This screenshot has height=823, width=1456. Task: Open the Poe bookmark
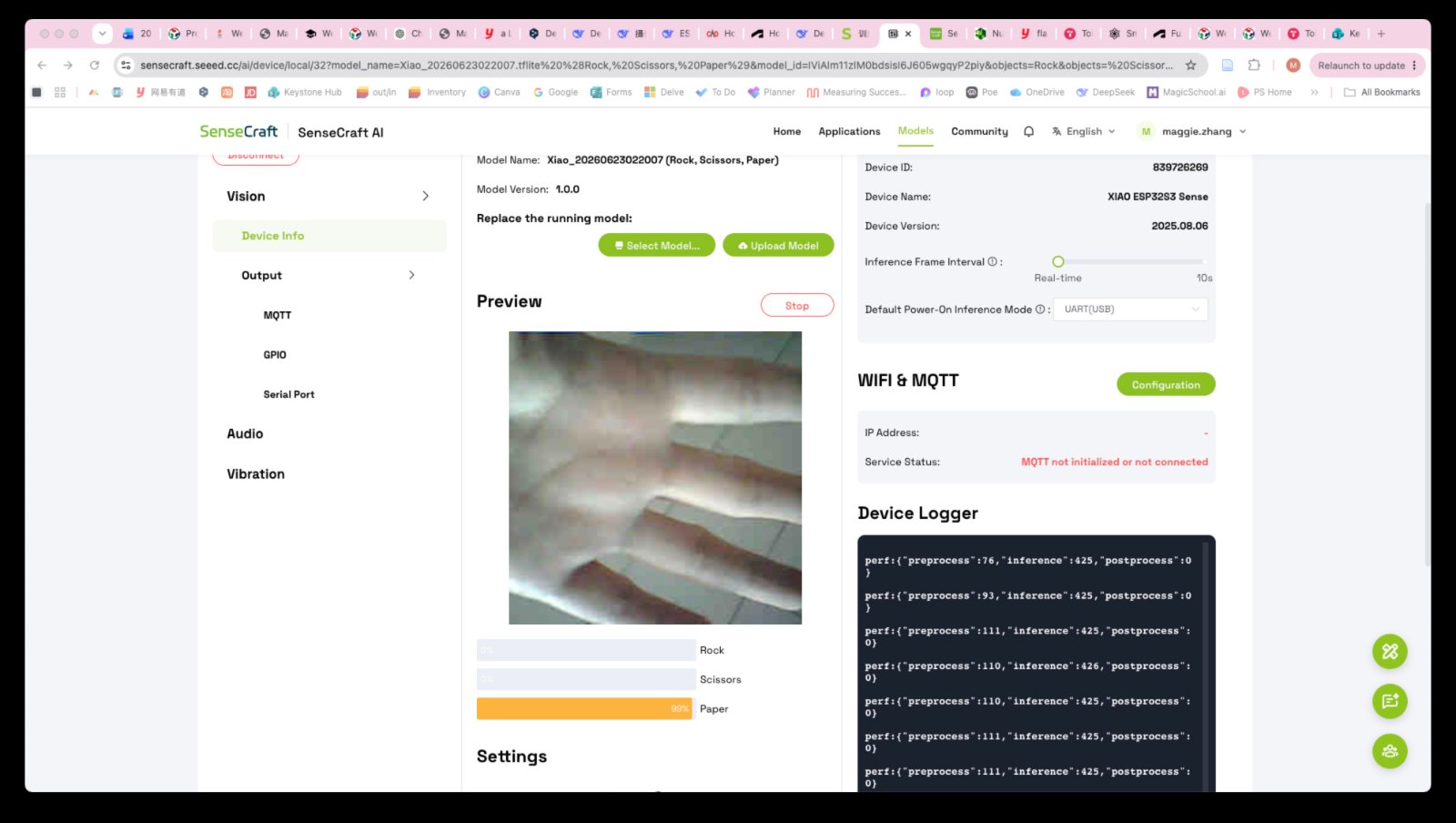tap(982, 92)
